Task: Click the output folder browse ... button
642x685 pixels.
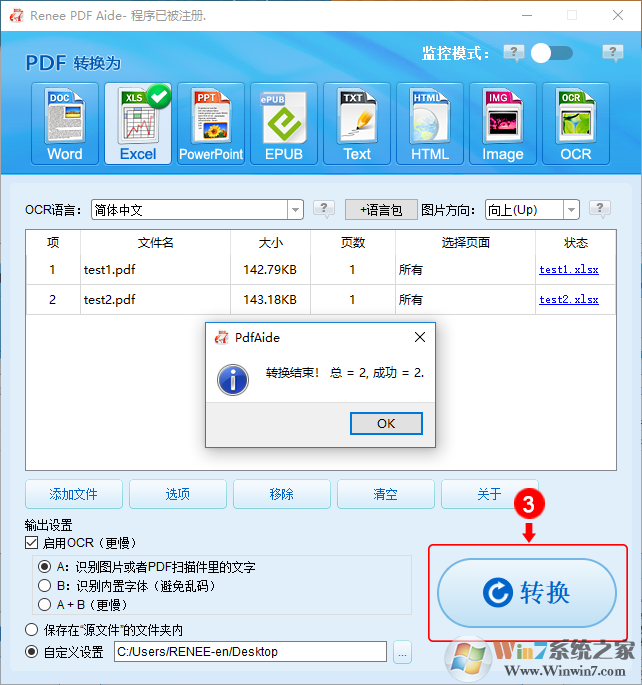Action: (402, 652)
